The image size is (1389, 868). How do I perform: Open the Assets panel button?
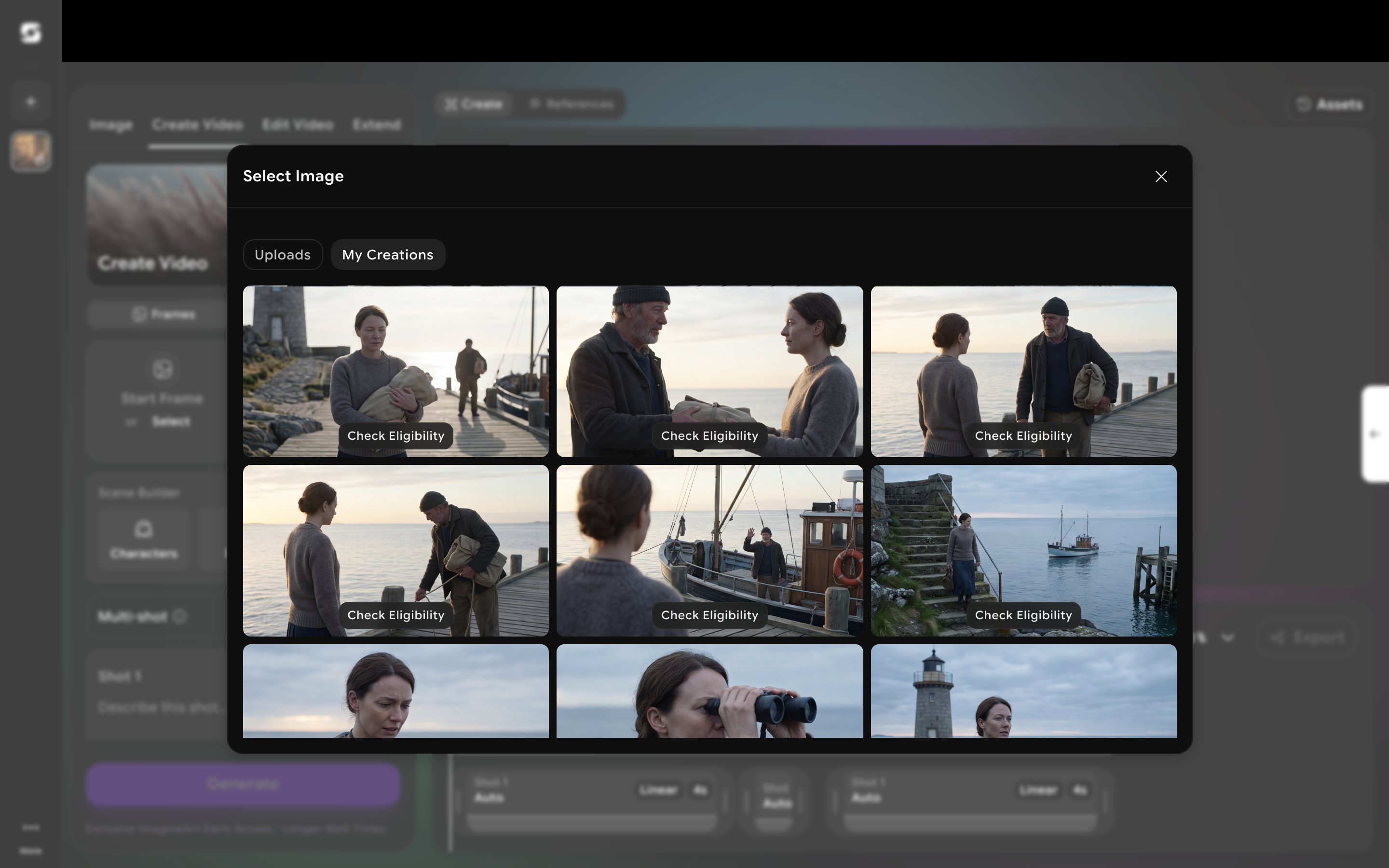pyautogui.click(x=1329, y=105)
